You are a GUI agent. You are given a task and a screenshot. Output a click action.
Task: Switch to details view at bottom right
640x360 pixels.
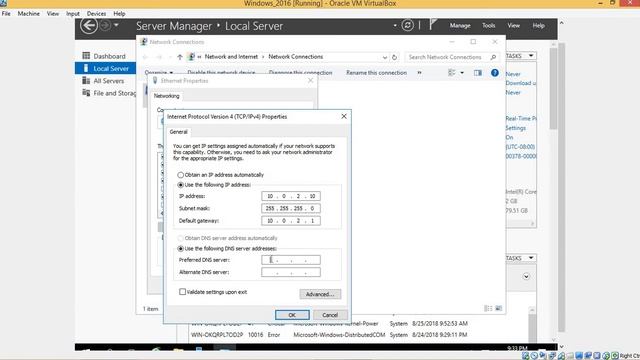pyautogui.click(x=488, y=308)
